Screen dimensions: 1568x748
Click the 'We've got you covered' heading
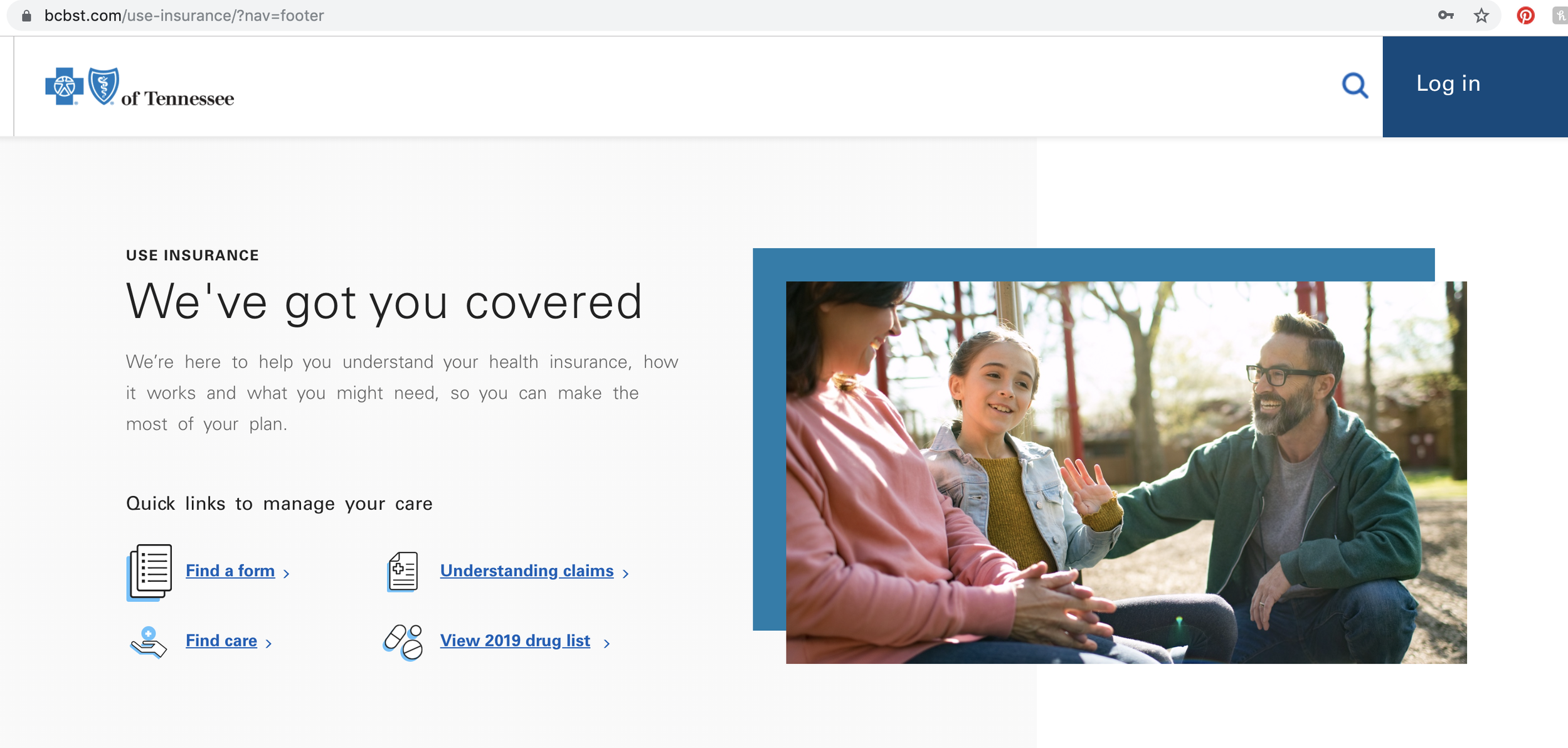pos(384,302)
